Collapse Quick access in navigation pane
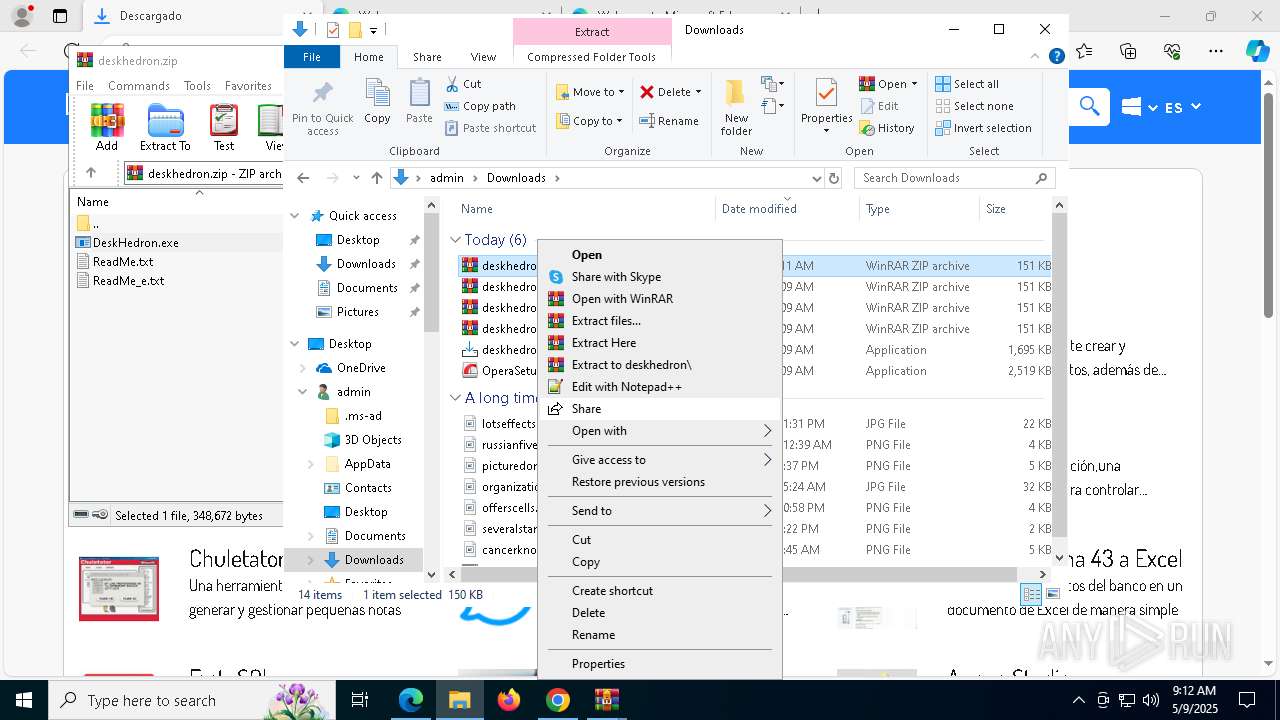The height and width of the screenshot is (720, 1280). pos(295,216)
